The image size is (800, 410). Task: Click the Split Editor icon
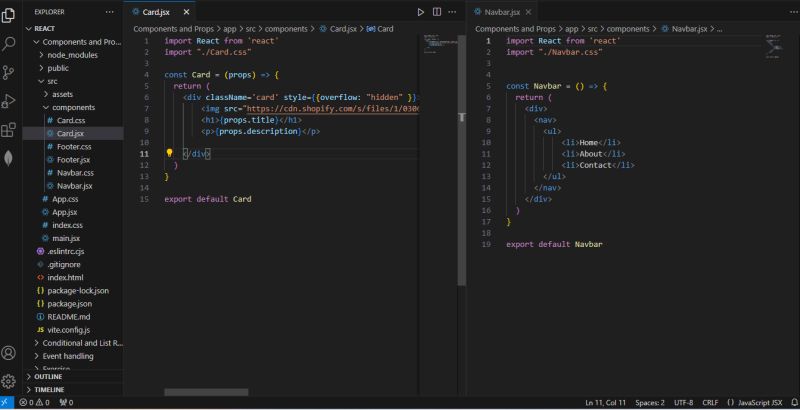pyautogui.click(x=437, y=12)
